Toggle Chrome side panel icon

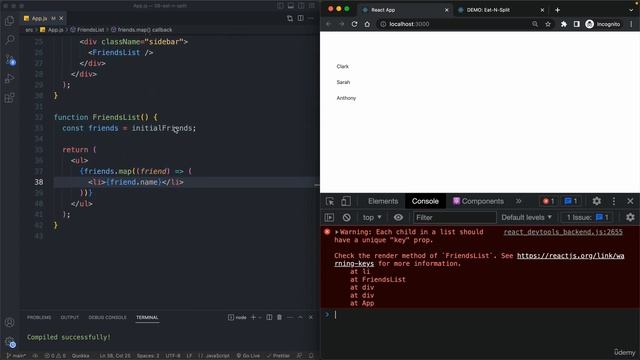(576, 24)
